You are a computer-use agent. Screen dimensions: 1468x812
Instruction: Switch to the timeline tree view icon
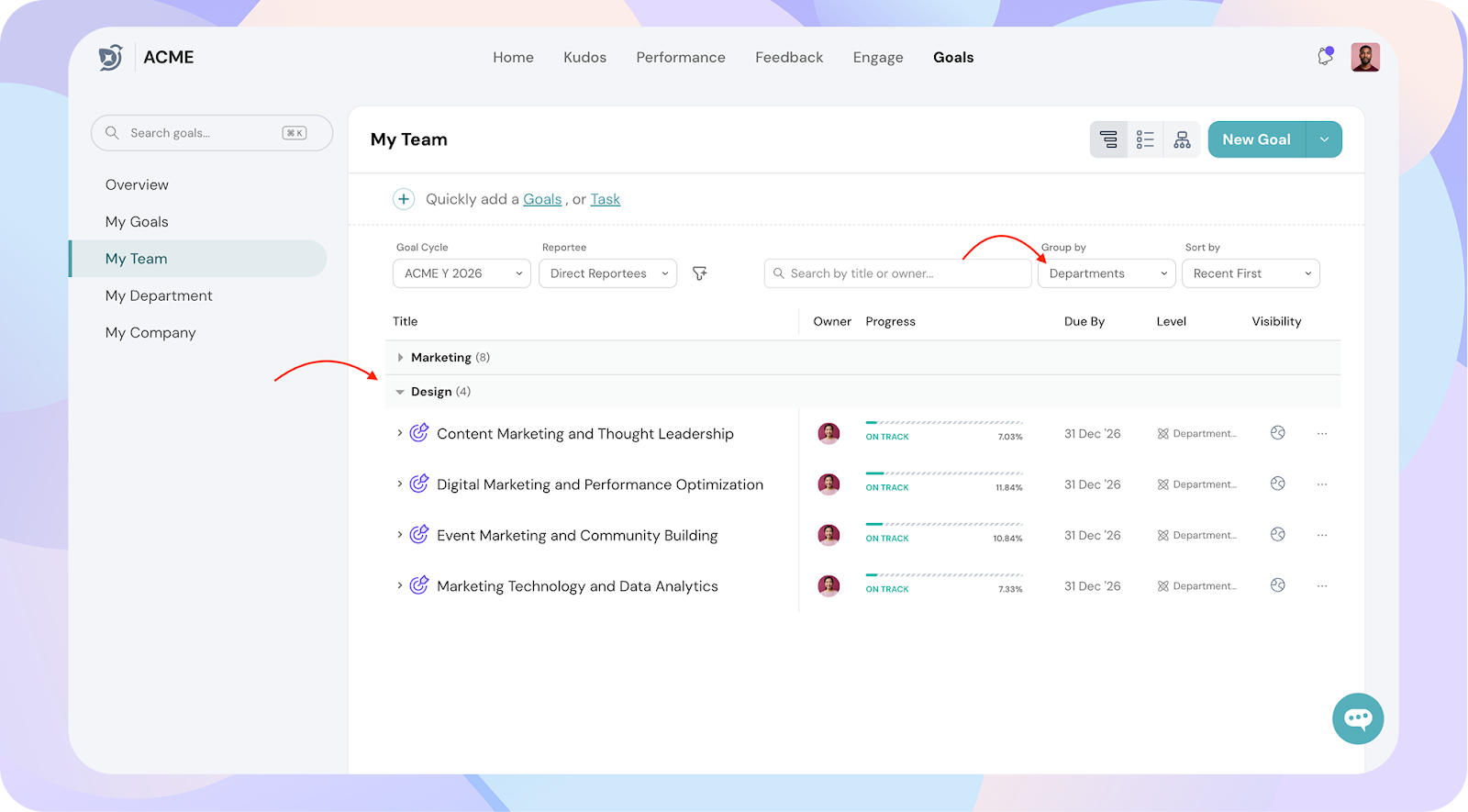(1108, 139)
